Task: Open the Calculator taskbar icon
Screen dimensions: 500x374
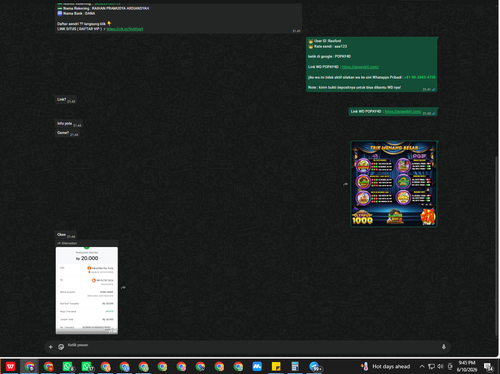Action: 295,367
